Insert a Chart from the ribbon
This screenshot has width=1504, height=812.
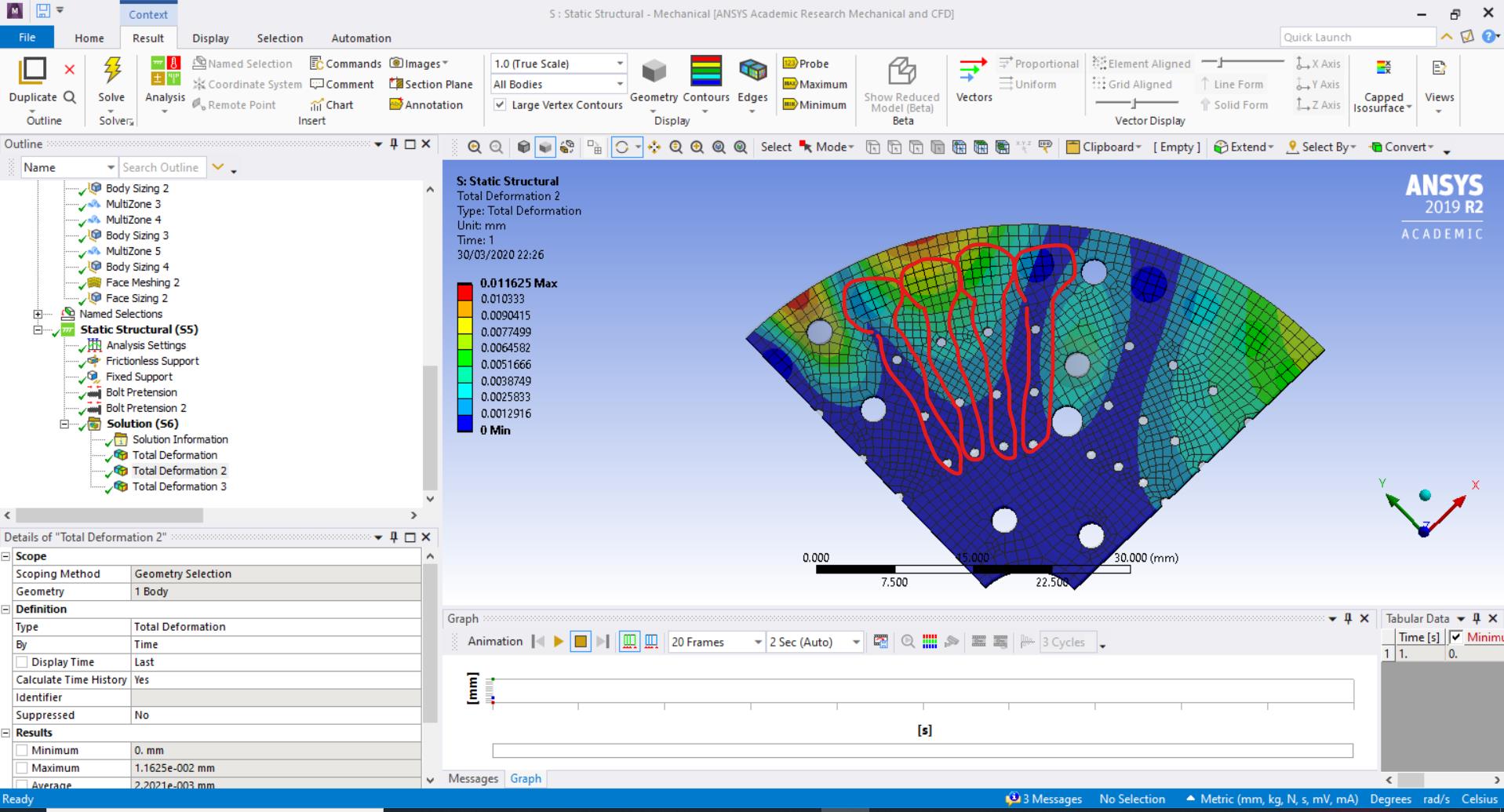332,104
